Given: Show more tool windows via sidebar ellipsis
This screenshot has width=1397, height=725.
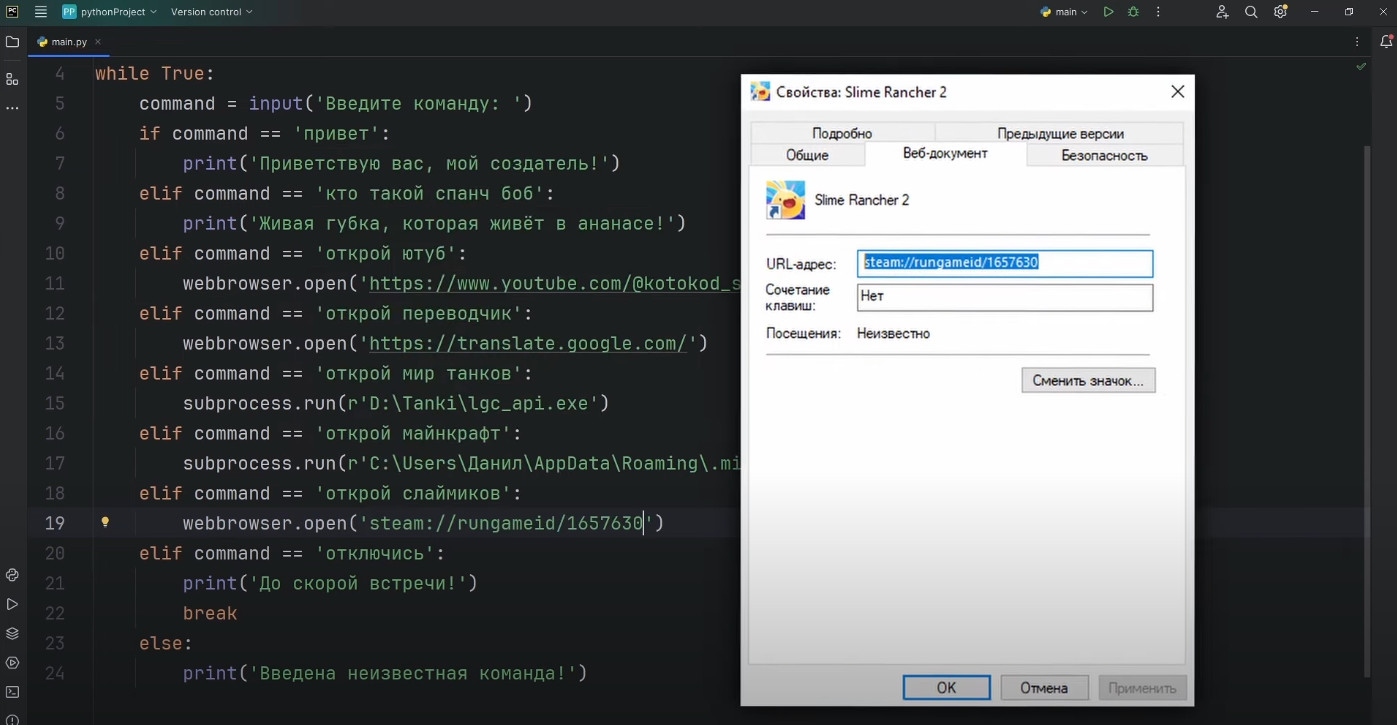Looking at the screenshot, I should tap(12, 107).
